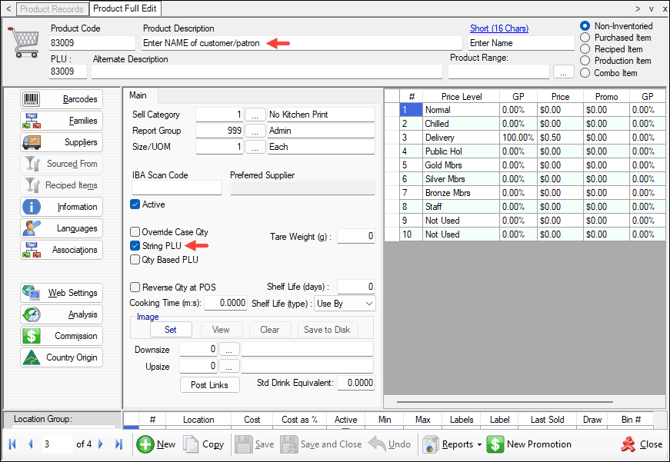The width and height of the screenshot is (670, 462).
Task: Click the IBA Scan Code field
Action: pos(176,188)
